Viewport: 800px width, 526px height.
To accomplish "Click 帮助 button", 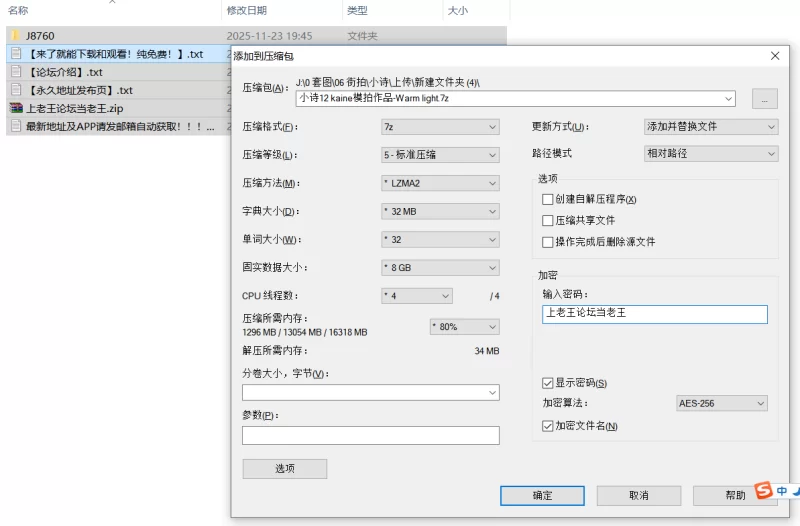I will point(735,495).
